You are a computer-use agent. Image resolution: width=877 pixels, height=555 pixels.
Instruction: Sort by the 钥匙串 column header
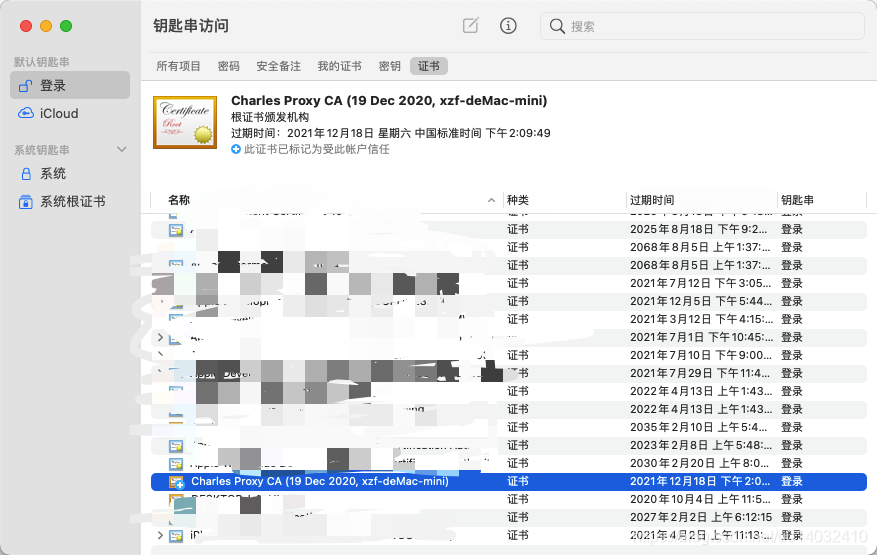[797, 200]
